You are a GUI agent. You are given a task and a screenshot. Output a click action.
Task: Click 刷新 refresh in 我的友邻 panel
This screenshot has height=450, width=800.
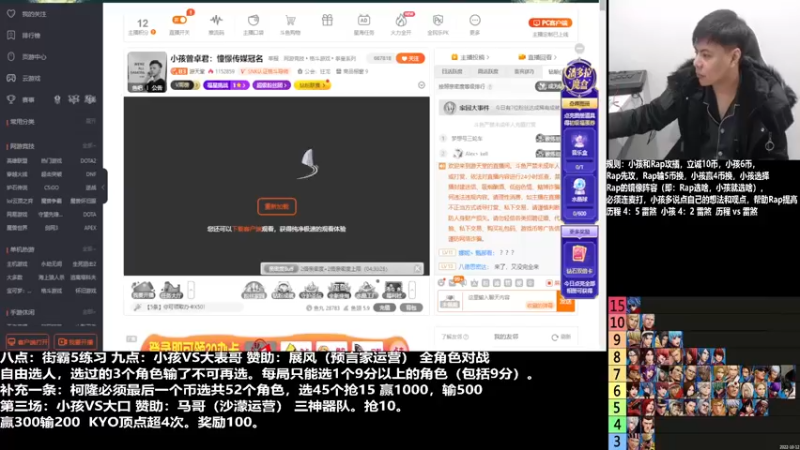pos(561,337)
